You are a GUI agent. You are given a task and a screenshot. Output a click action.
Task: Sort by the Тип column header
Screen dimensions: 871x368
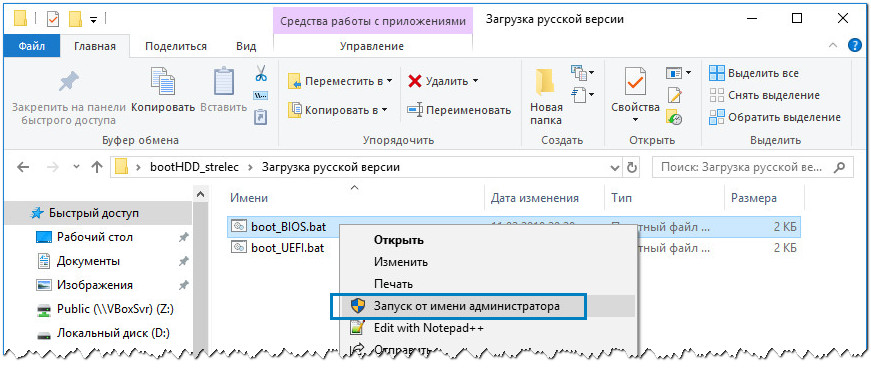(x=621, y=198)
